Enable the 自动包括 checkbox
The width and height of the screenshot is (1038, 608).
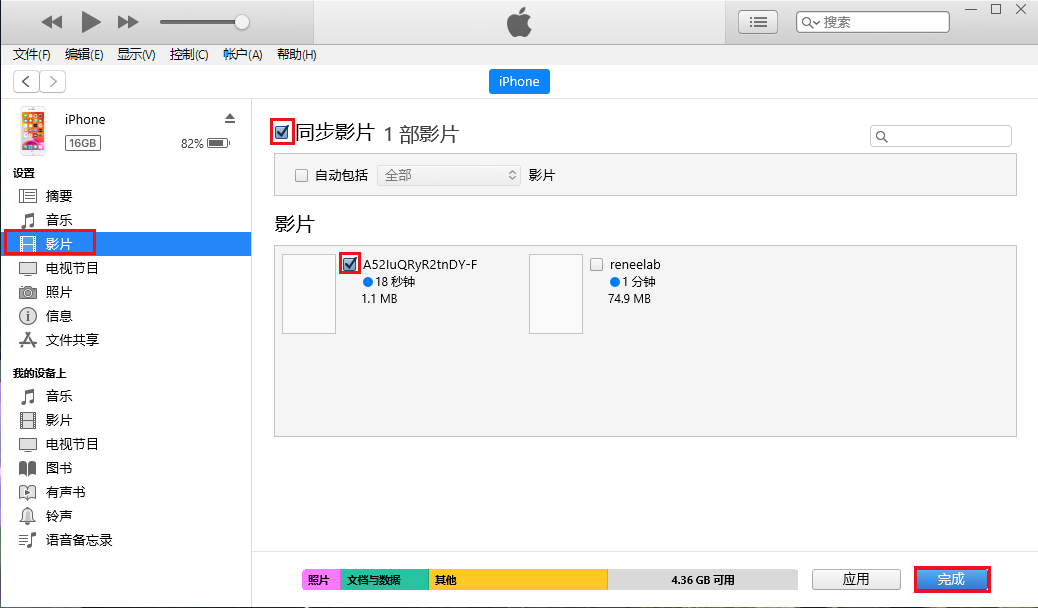click(301, 176)
